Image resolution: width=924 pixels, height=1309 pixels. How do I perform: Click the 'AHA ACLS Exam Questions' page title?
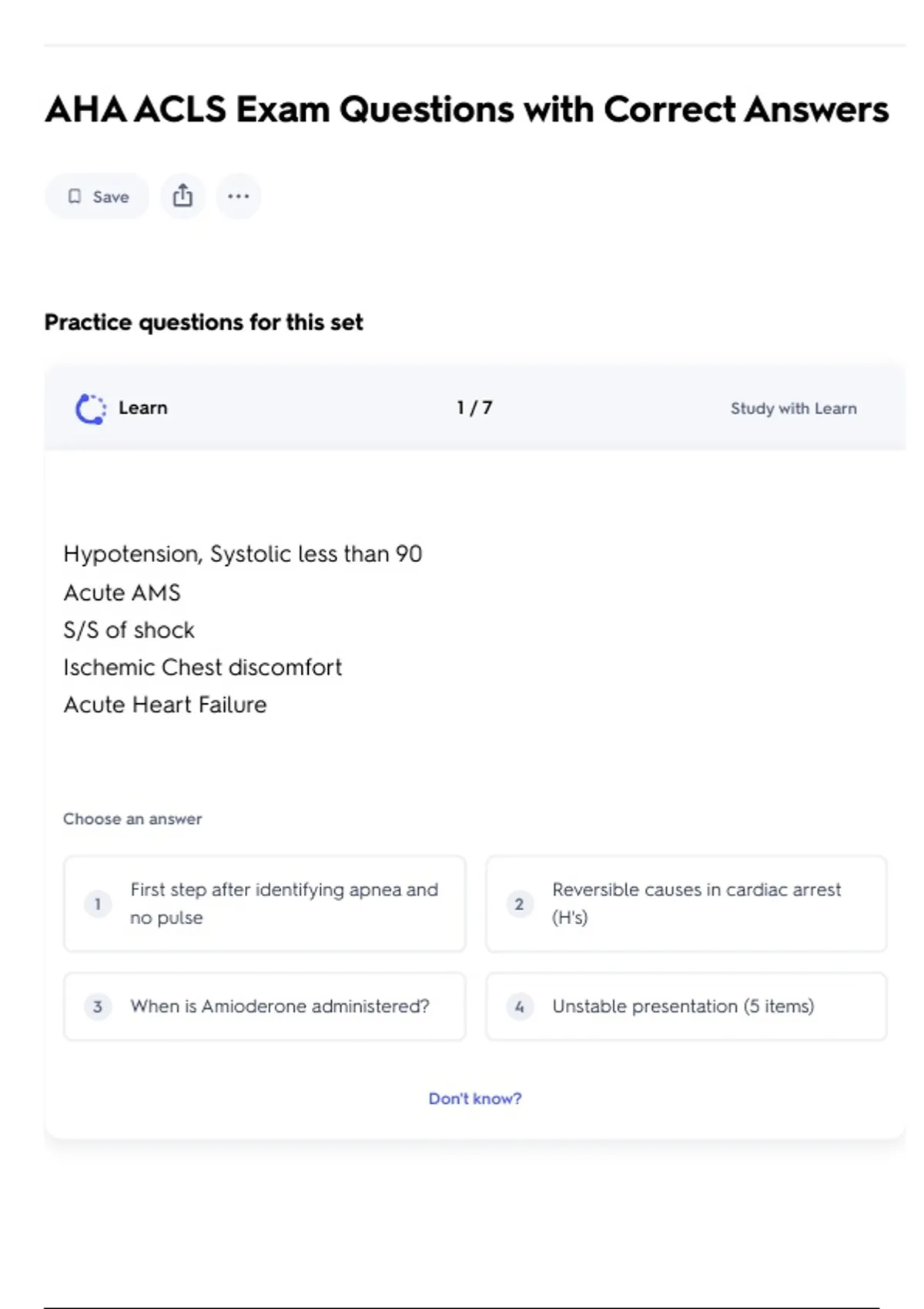(x=467, y=109)
